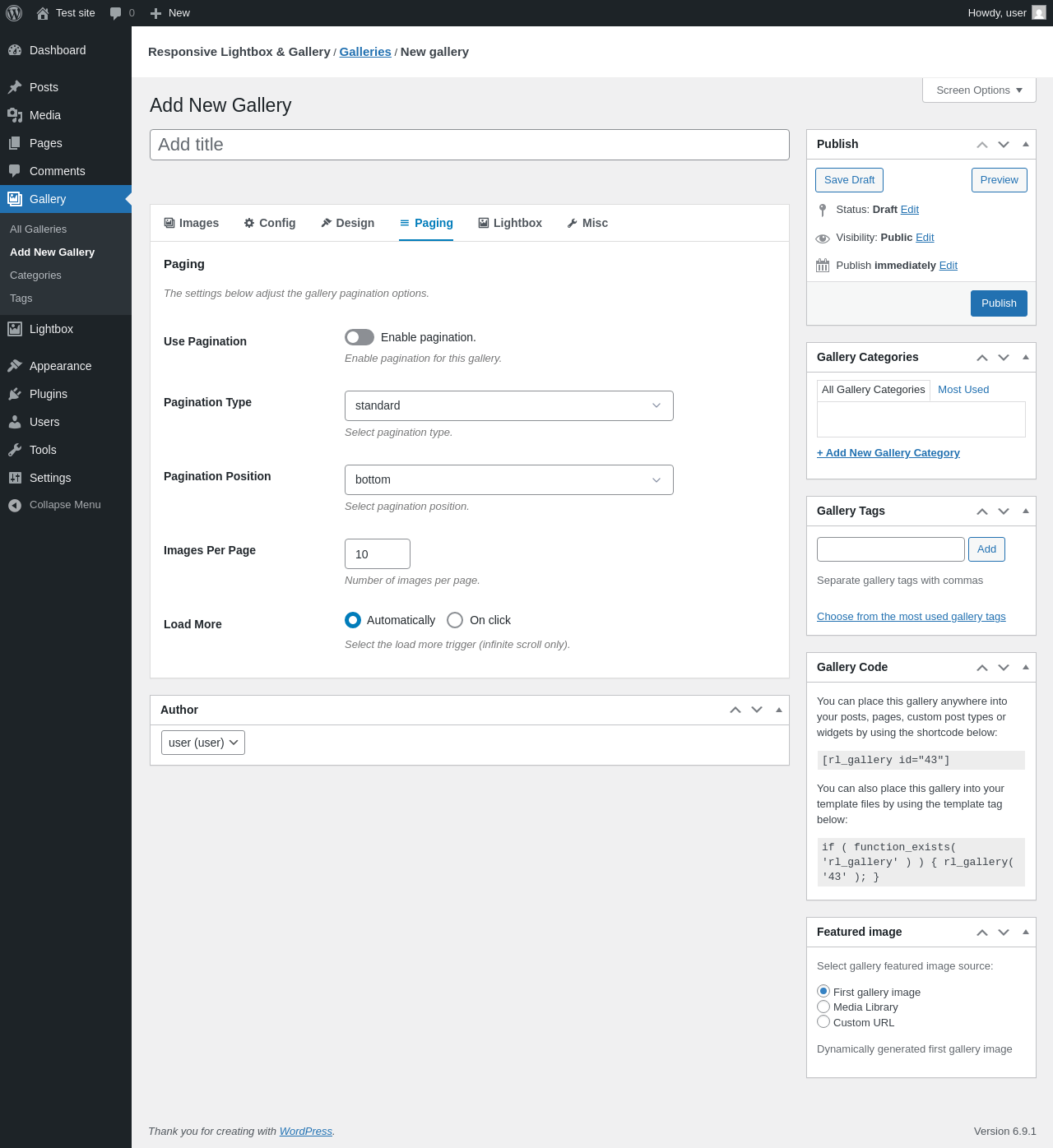Edit the Visibility setting link
Viewport: 1053px width, 1148px height.
point(925,238)
